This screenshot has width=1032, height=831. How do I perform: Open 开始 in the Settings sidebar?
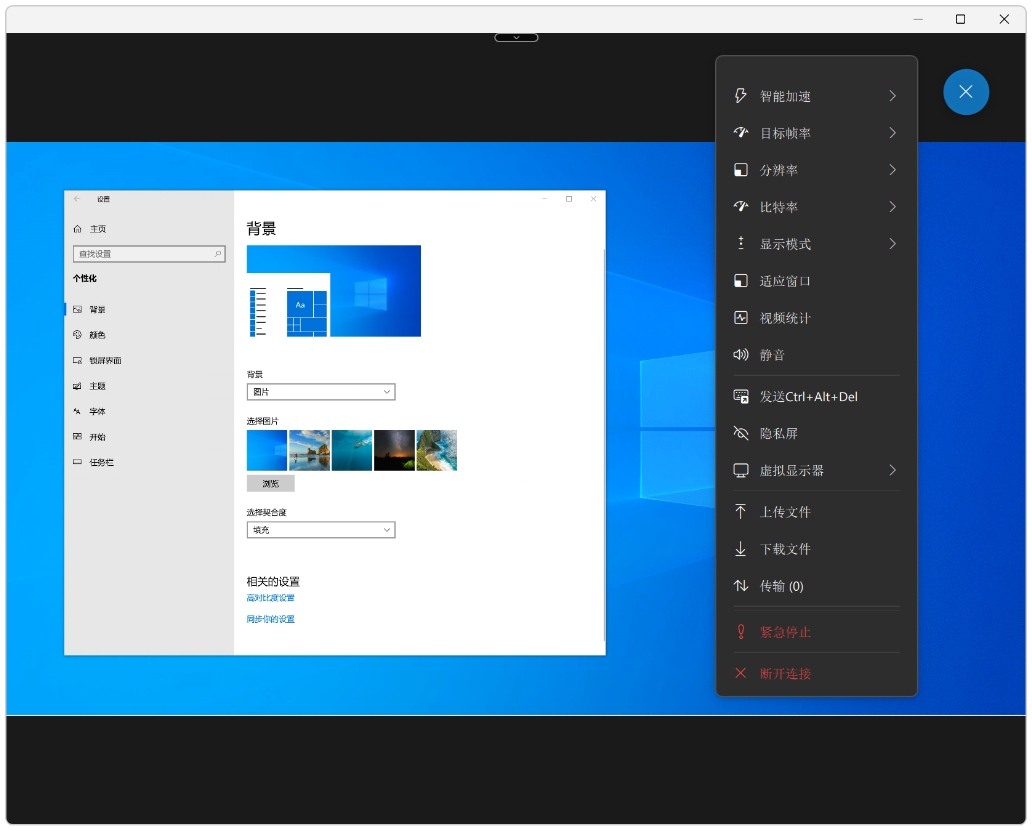pos(149,437)
